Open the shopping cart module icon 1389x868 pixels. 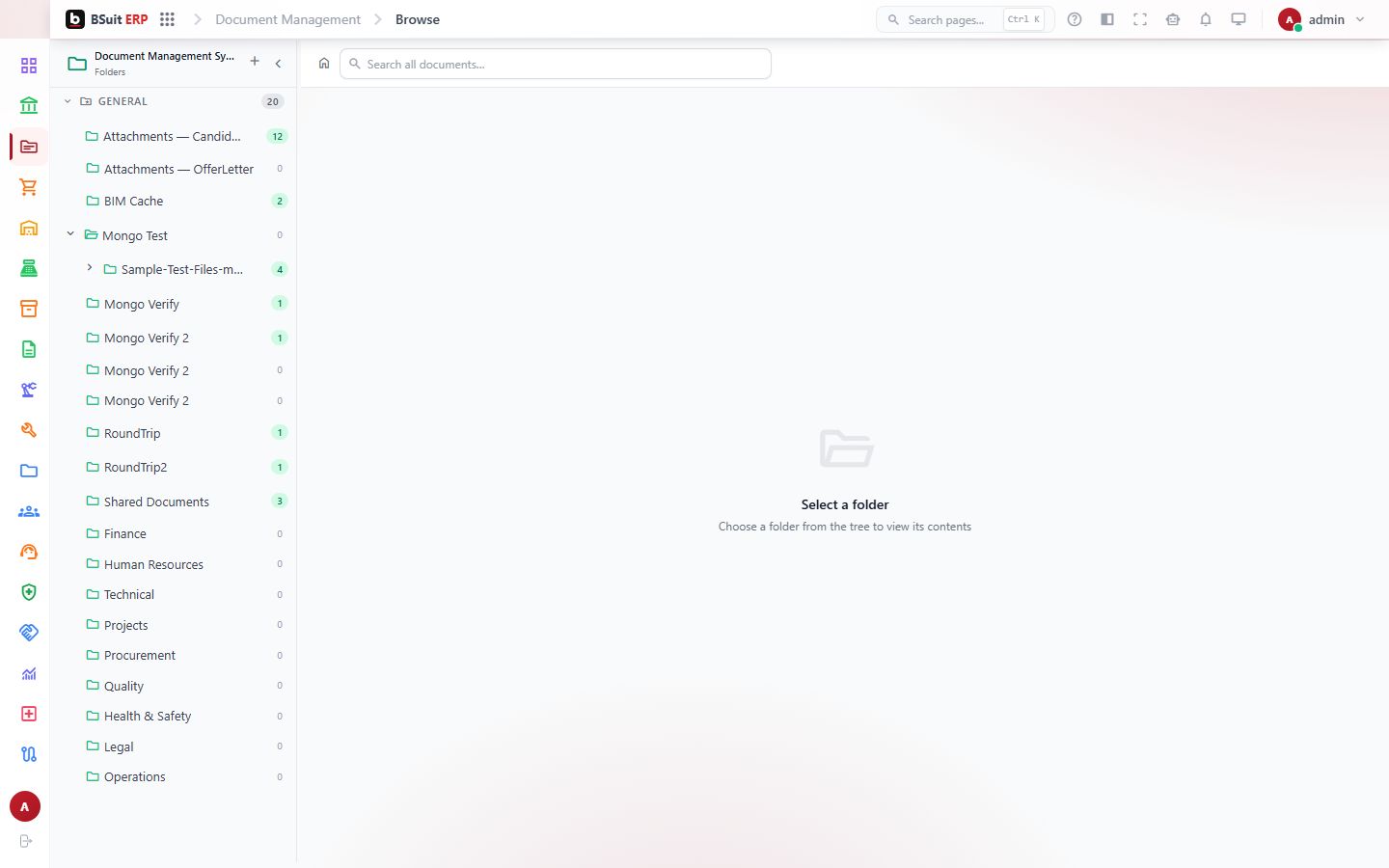[29, 187]
